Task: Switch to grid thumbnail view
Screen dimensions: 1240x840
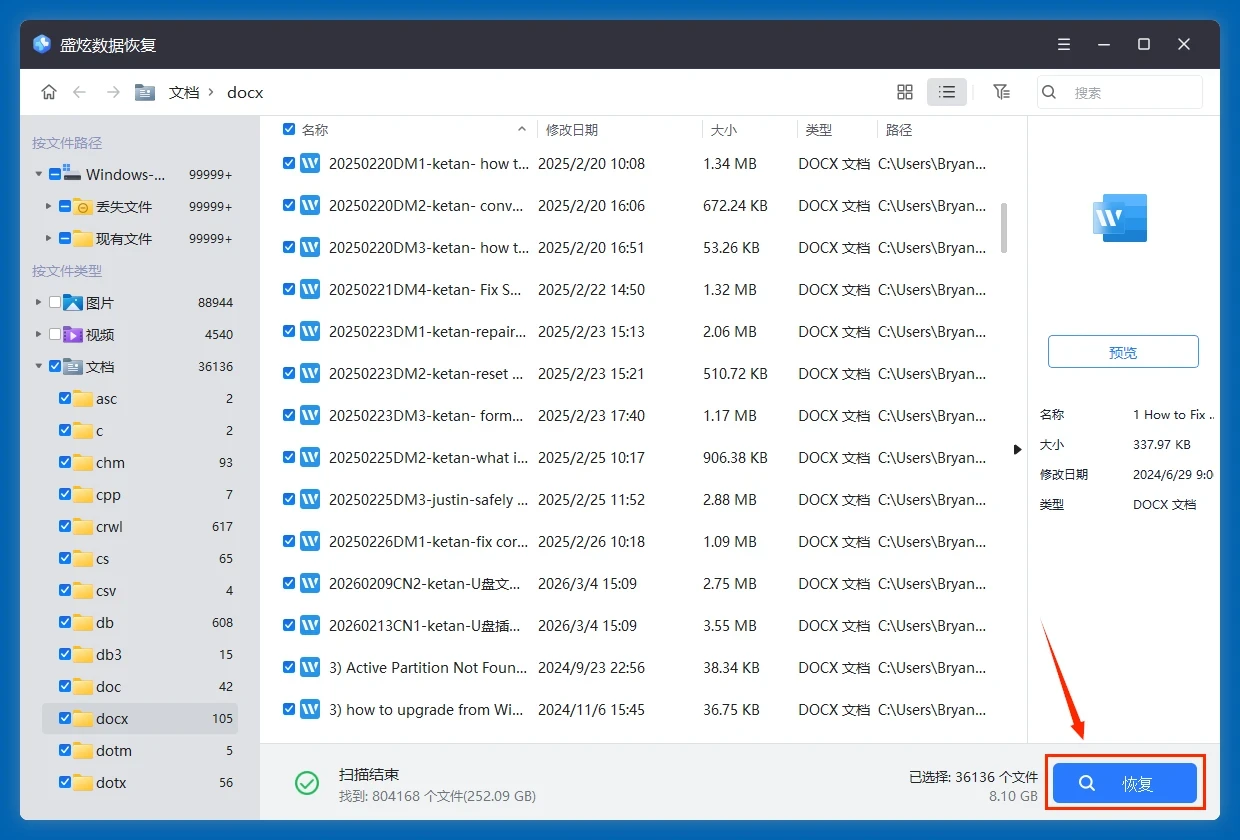Action: pyautogui.click(x=905, y=92)
